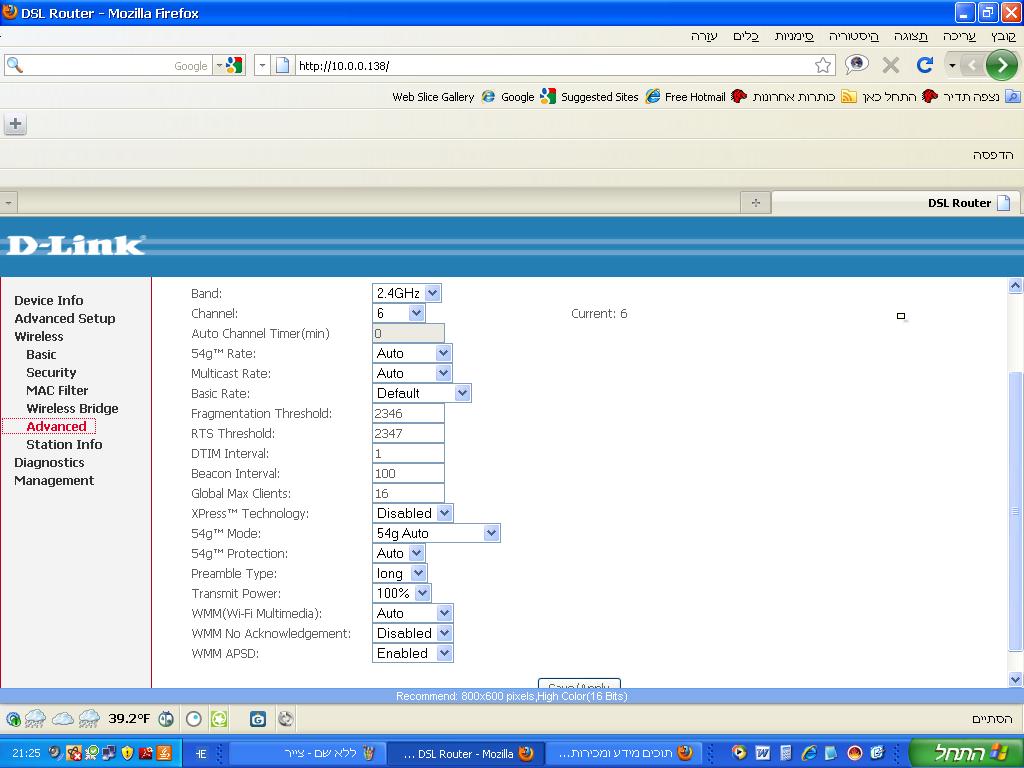Click the weather temperature 39.2°F indicator
This screenshot has width=1024, height=768.
(129, 719)
